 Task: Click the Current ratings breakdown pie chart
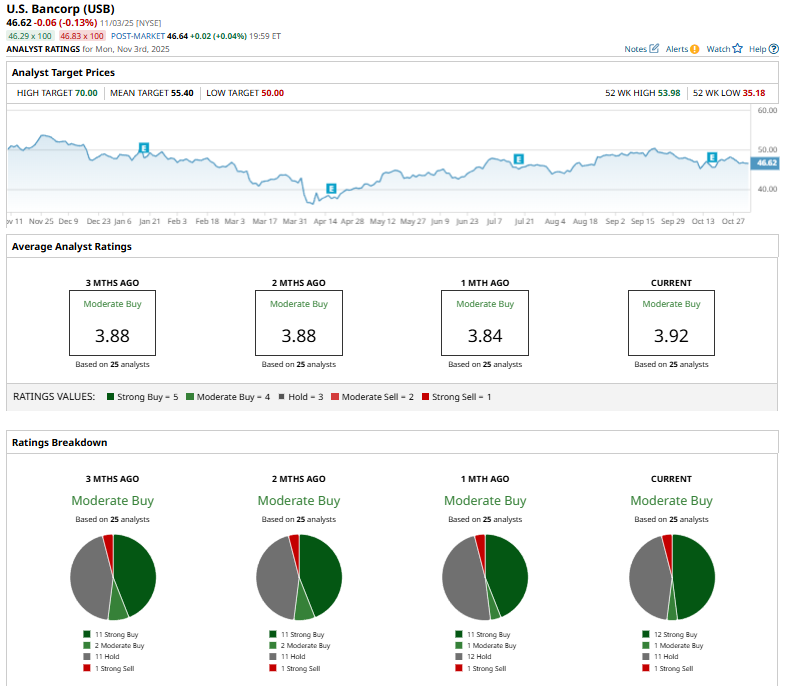tap(671, 577)
